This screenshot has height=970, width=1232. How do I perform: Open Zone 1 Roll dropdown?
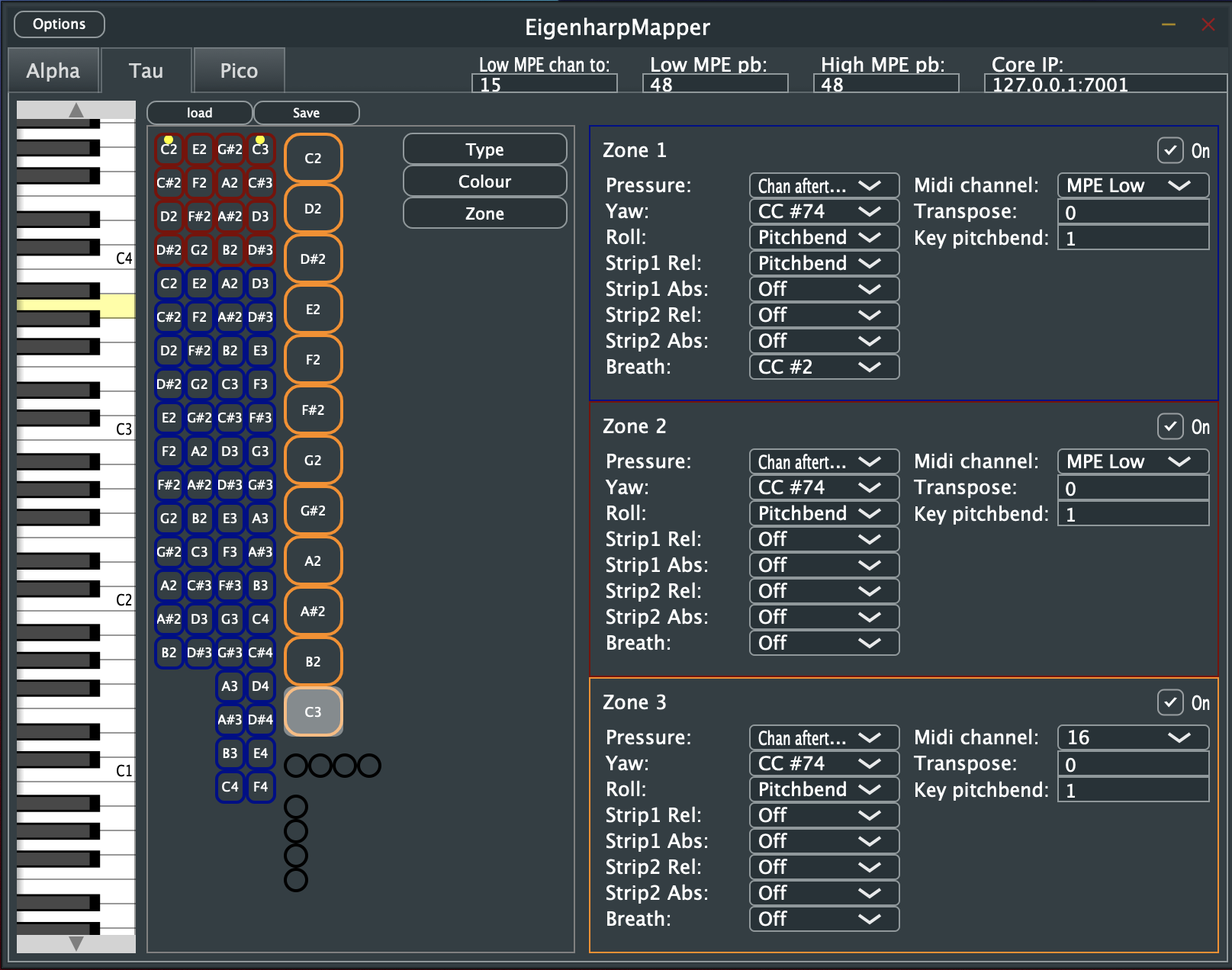point(824,238)
